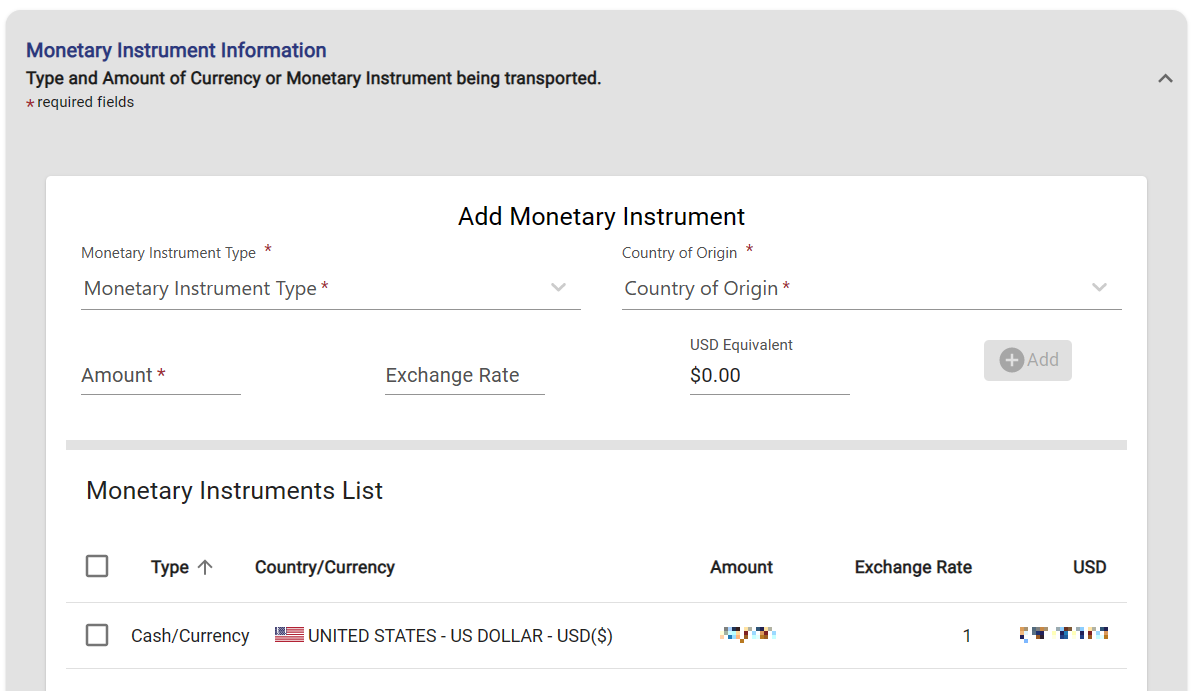The image size is (1204, 691).
Task: Click the Cash/Currency type cell
Action: tap(190, 636)
